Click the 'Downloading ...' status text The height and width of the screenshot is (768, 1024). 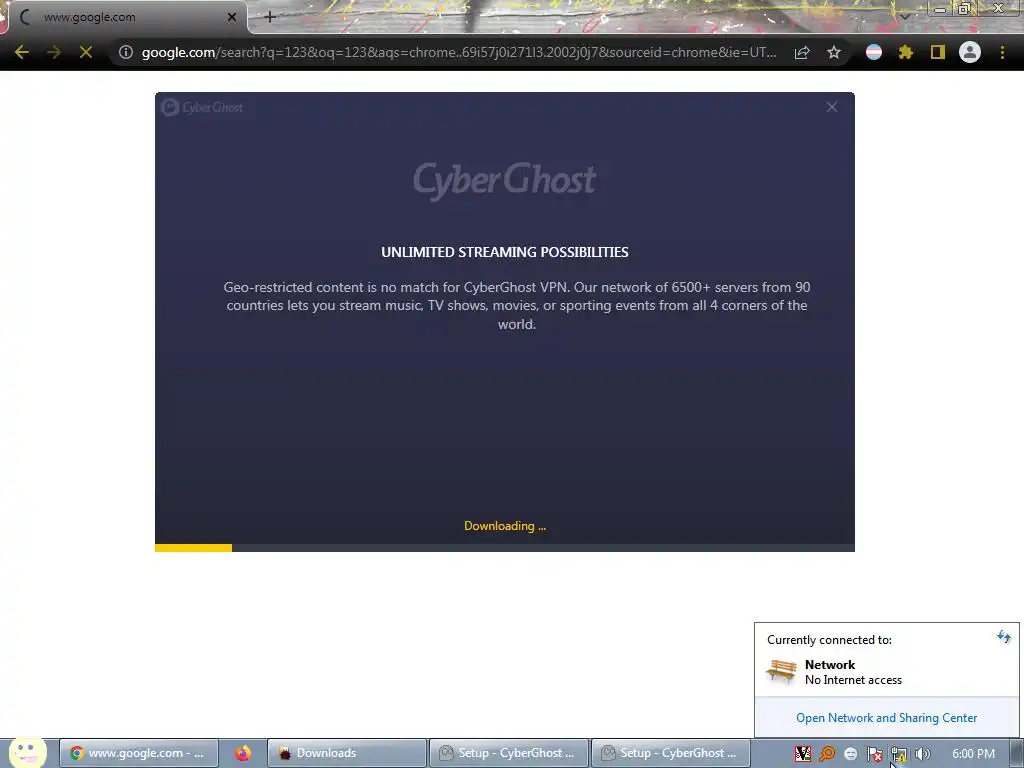[505, 526]
